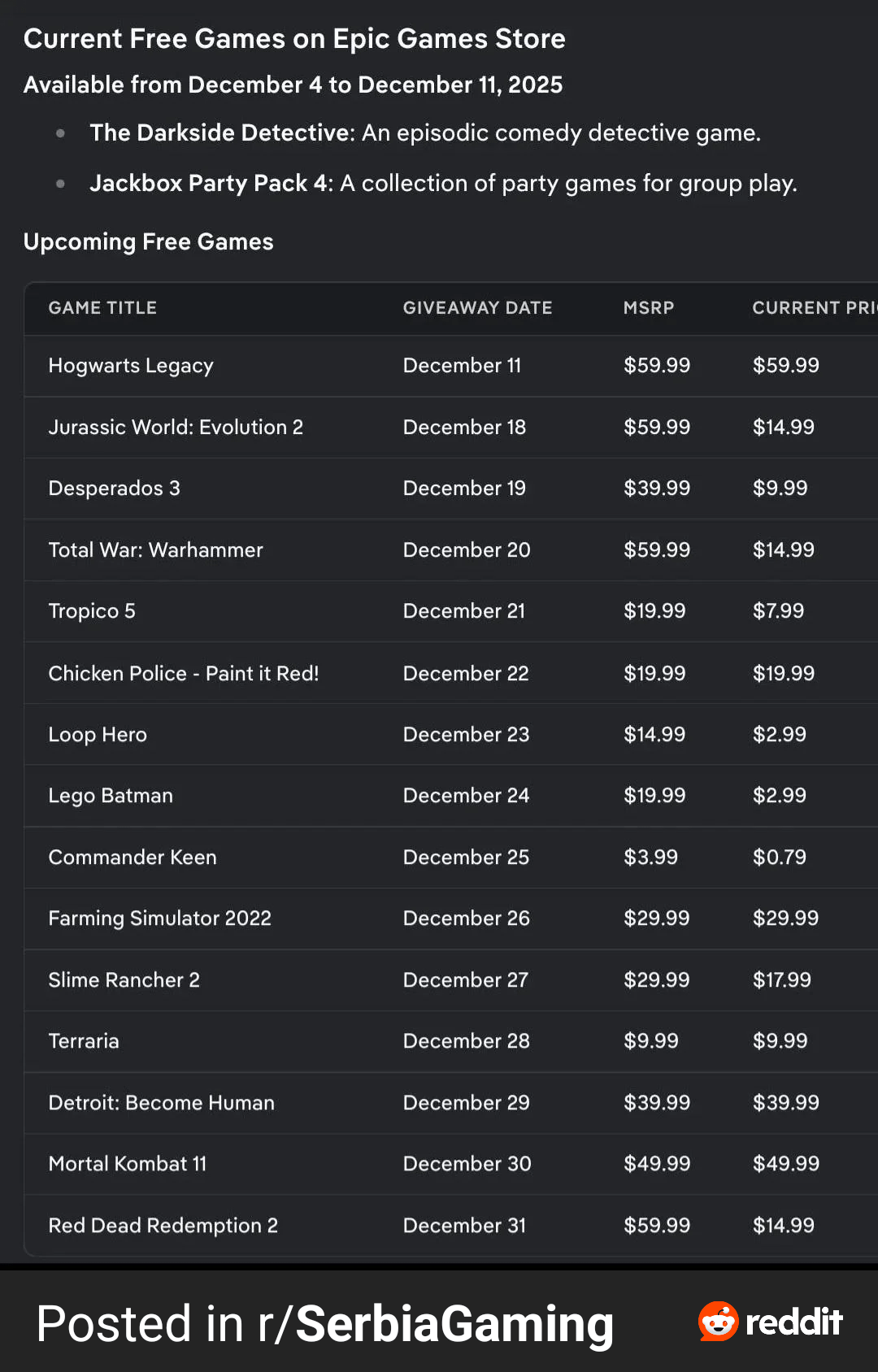
Task: Select the Tropico 5 entry
Action: click(x=92, y=611)
